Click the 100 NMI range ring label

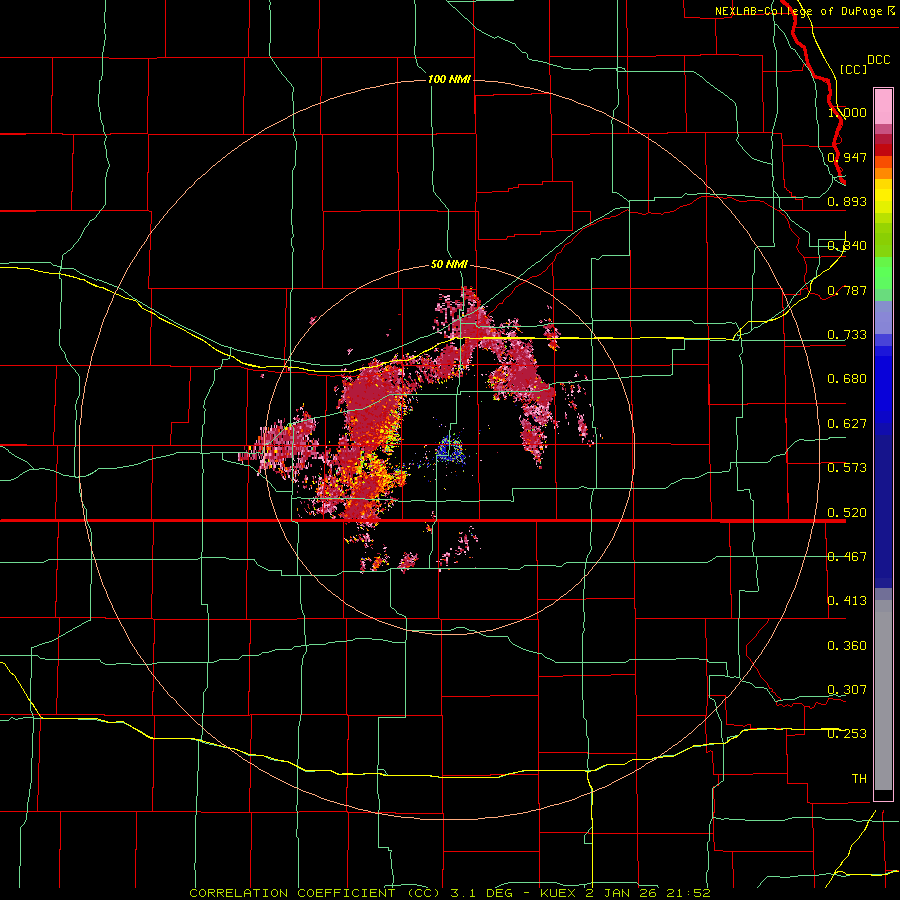[x=449, y=79]
